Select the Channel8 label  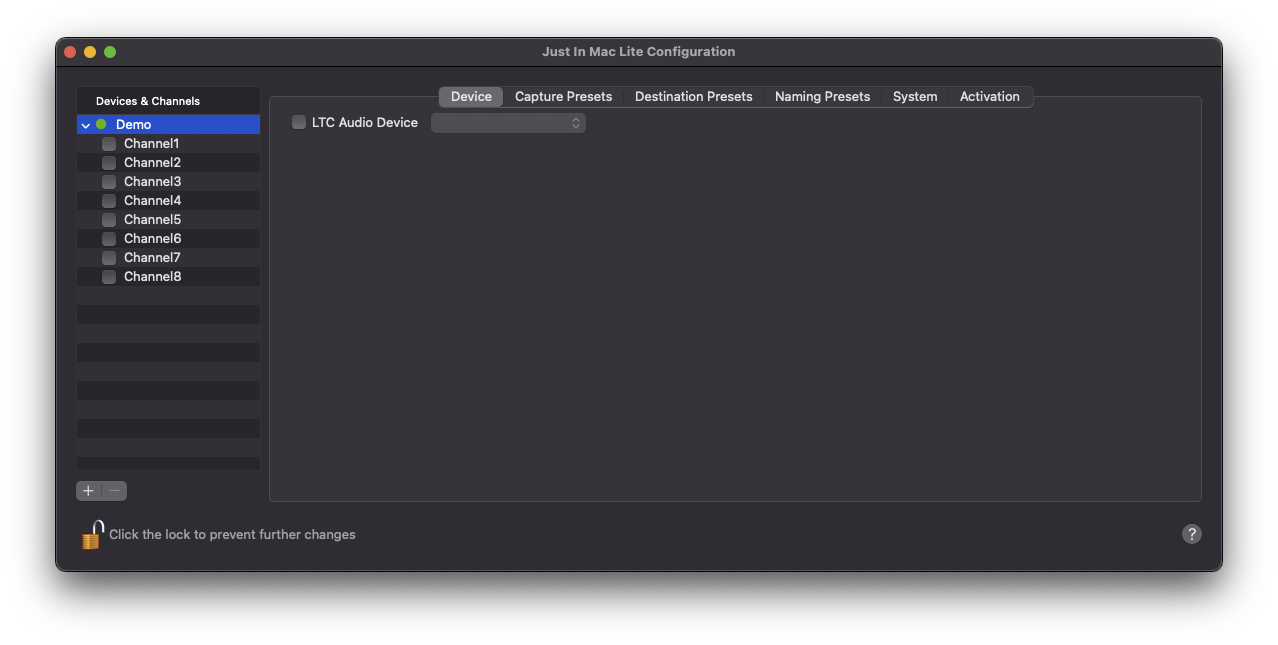[152, 277]
